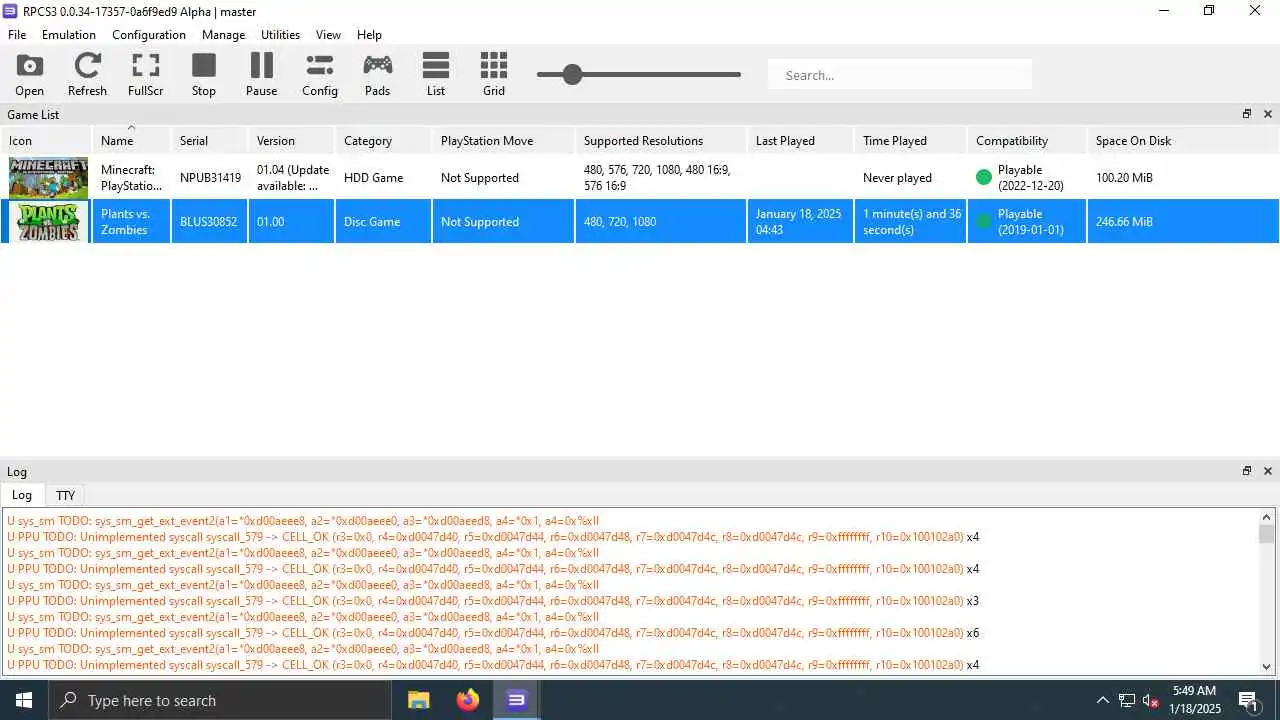Click the log scrollbar up arrow

click(x=1267, y=518)
